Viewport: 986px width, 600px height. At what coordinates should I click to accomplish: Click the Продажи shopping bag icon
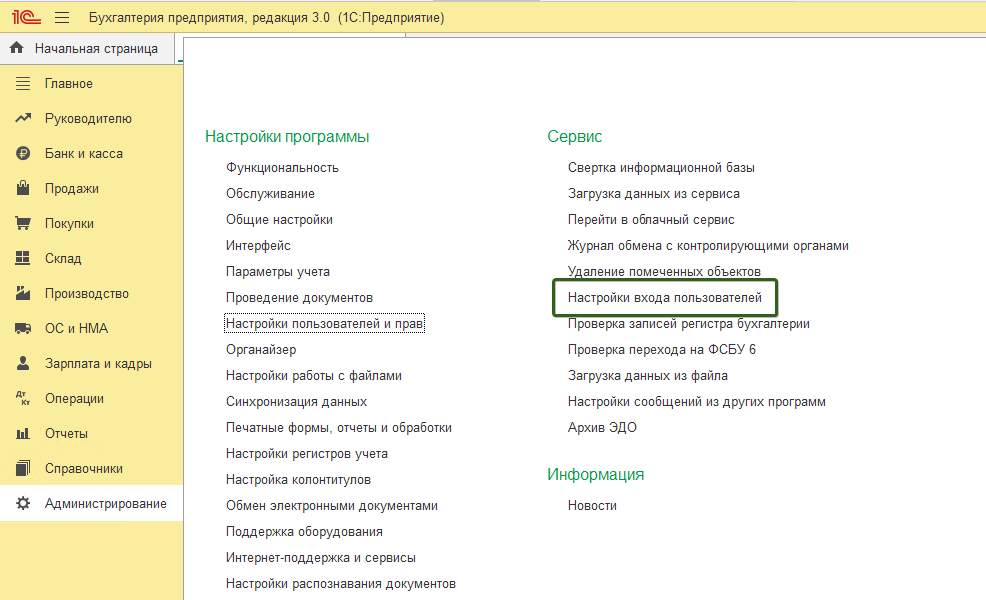23,188
